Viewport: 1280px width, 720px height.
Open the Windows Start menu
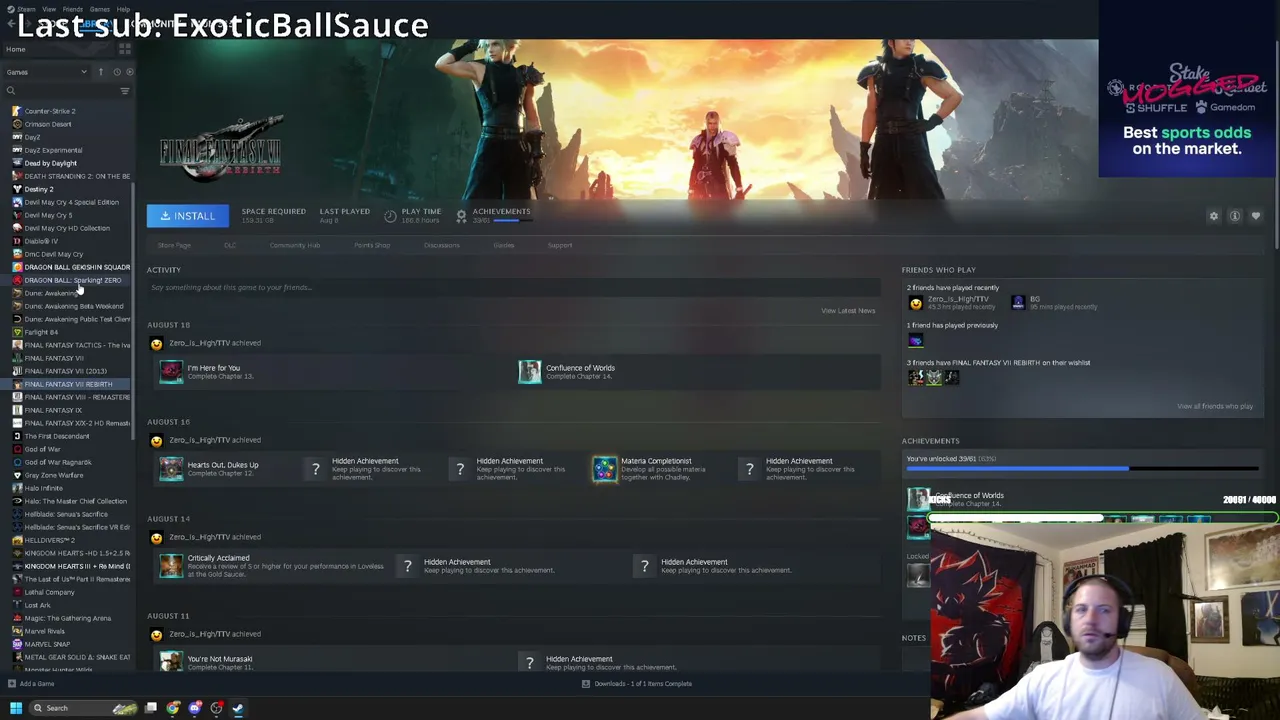(16, 708)
